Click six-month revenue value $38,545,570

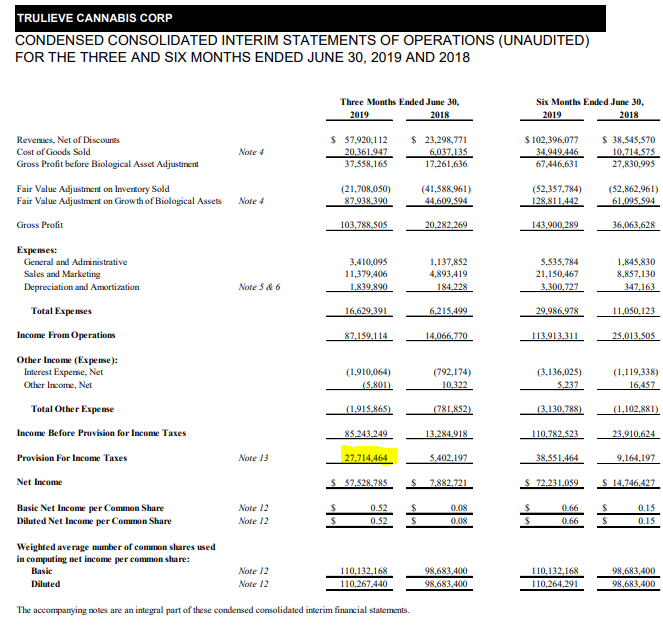tap(629, 140)
